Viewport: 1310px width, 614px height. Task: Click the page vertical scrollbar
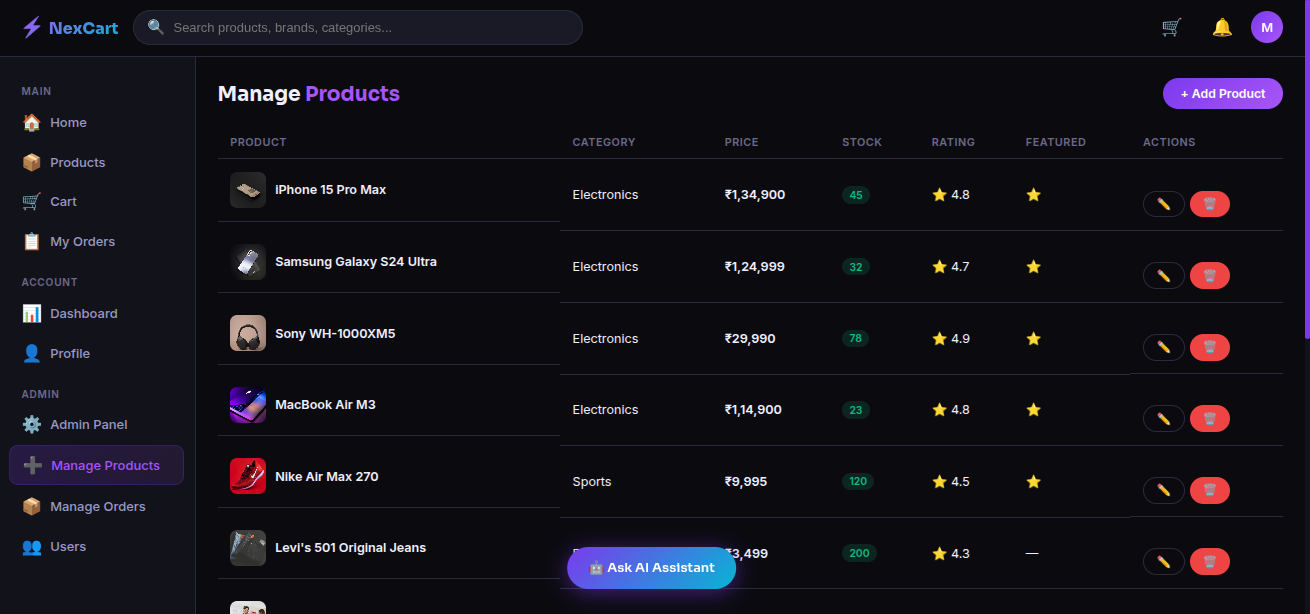[x=1306, y=170]
